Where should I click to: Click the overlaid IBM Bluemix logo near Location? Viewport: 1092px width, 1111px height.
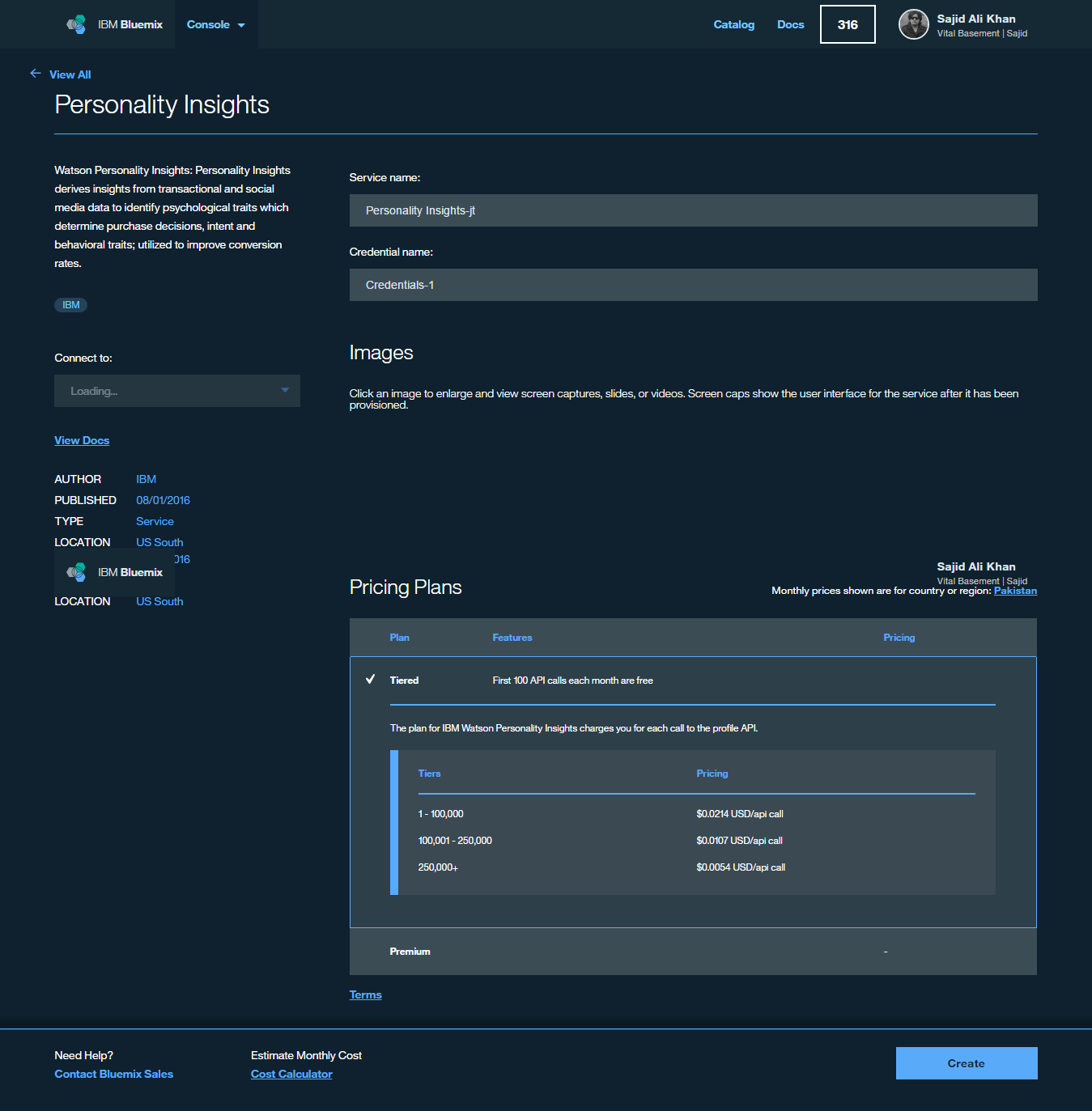(x=115, y=572)
